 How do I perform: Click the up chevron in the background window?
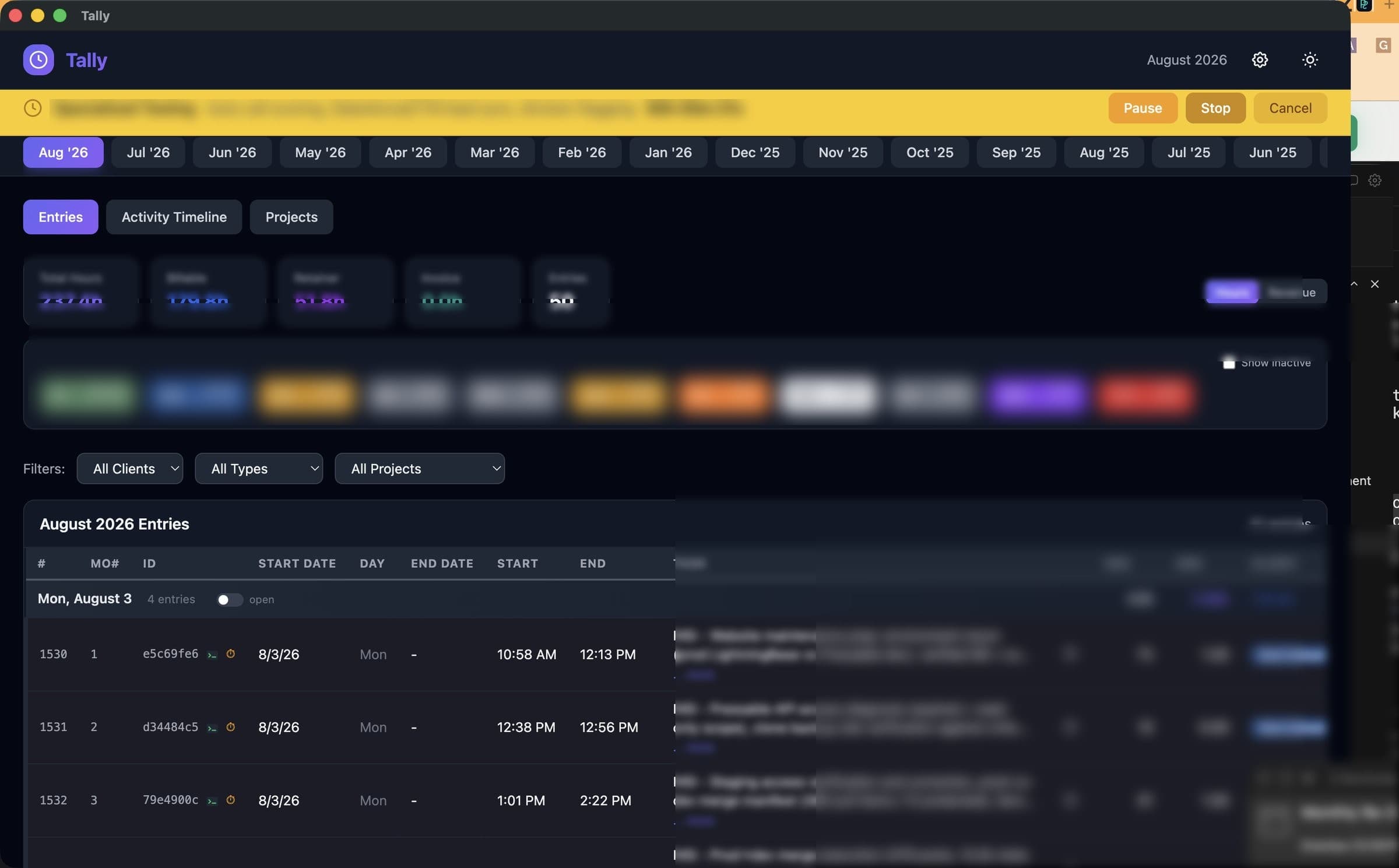[x=1354, y=284]
